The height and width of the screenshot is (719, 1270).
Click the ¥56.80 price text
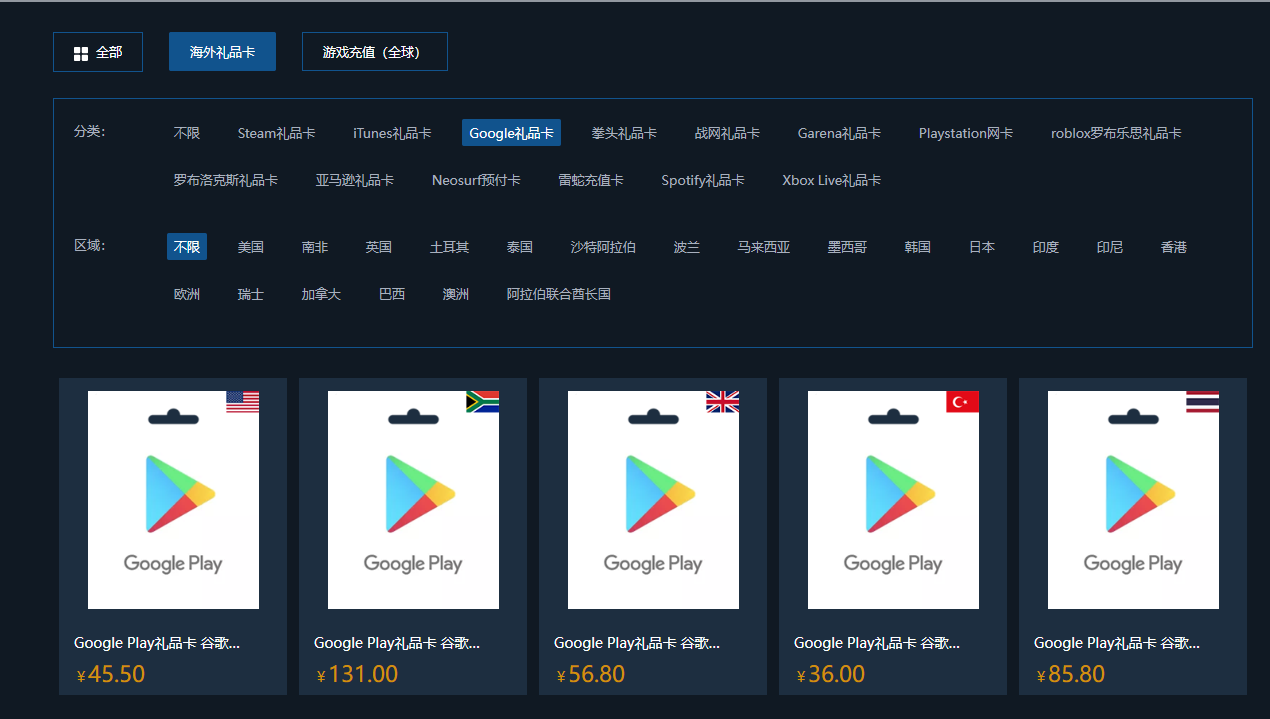point(591,675)
